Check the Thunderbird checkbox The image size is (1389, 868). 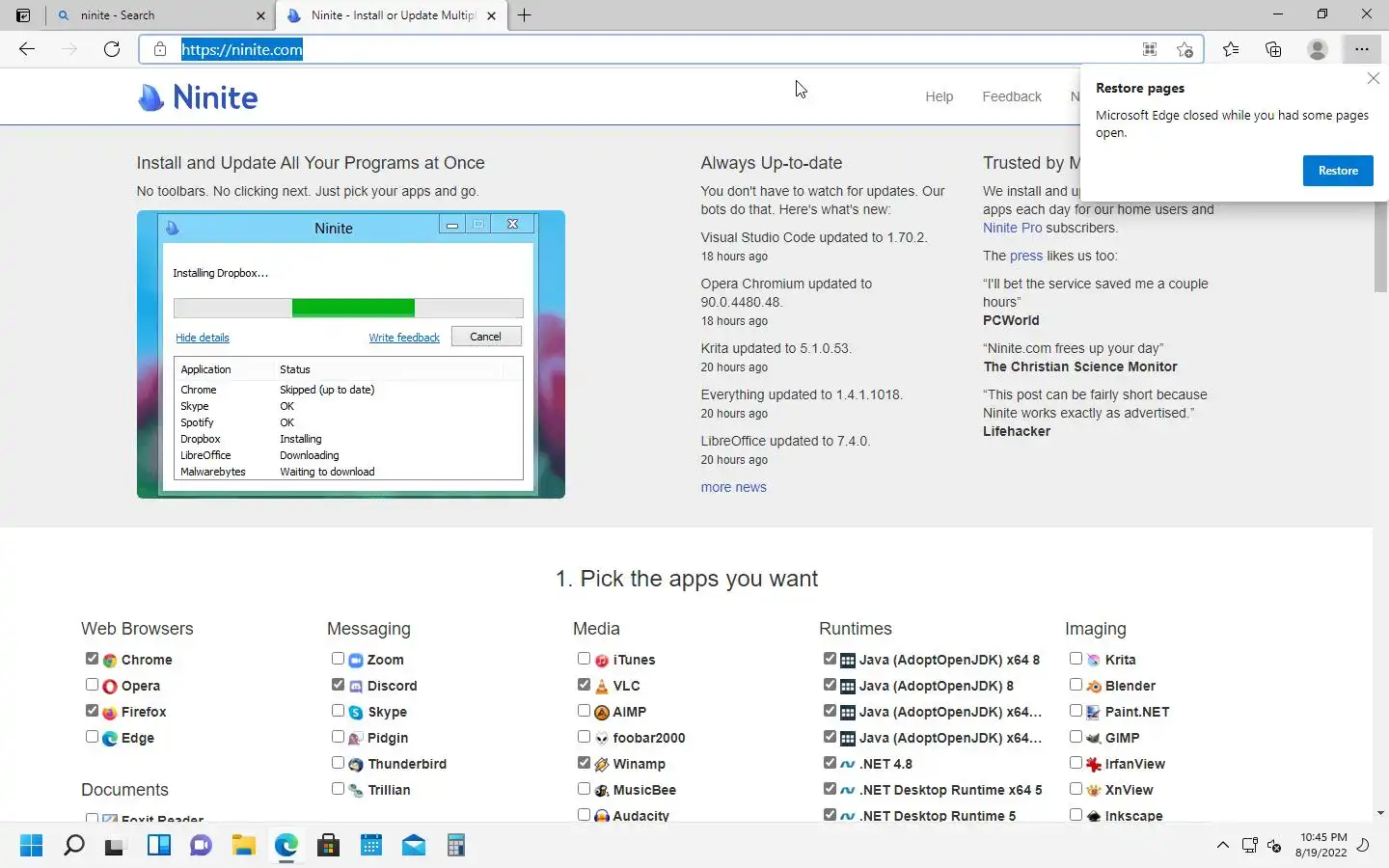pos(338,763)
